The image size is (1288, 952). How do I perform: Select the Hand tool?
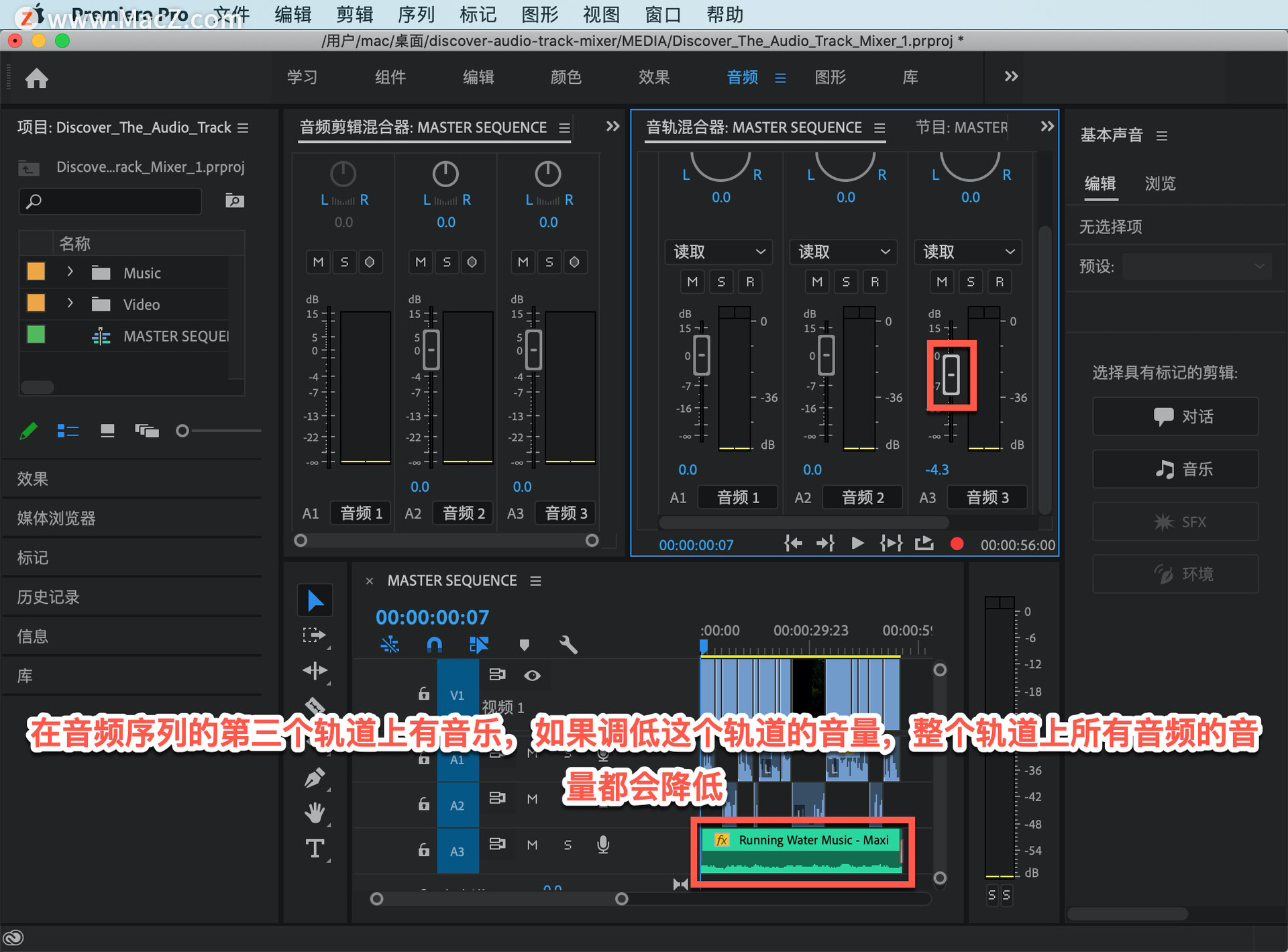[x=315, y=812]
